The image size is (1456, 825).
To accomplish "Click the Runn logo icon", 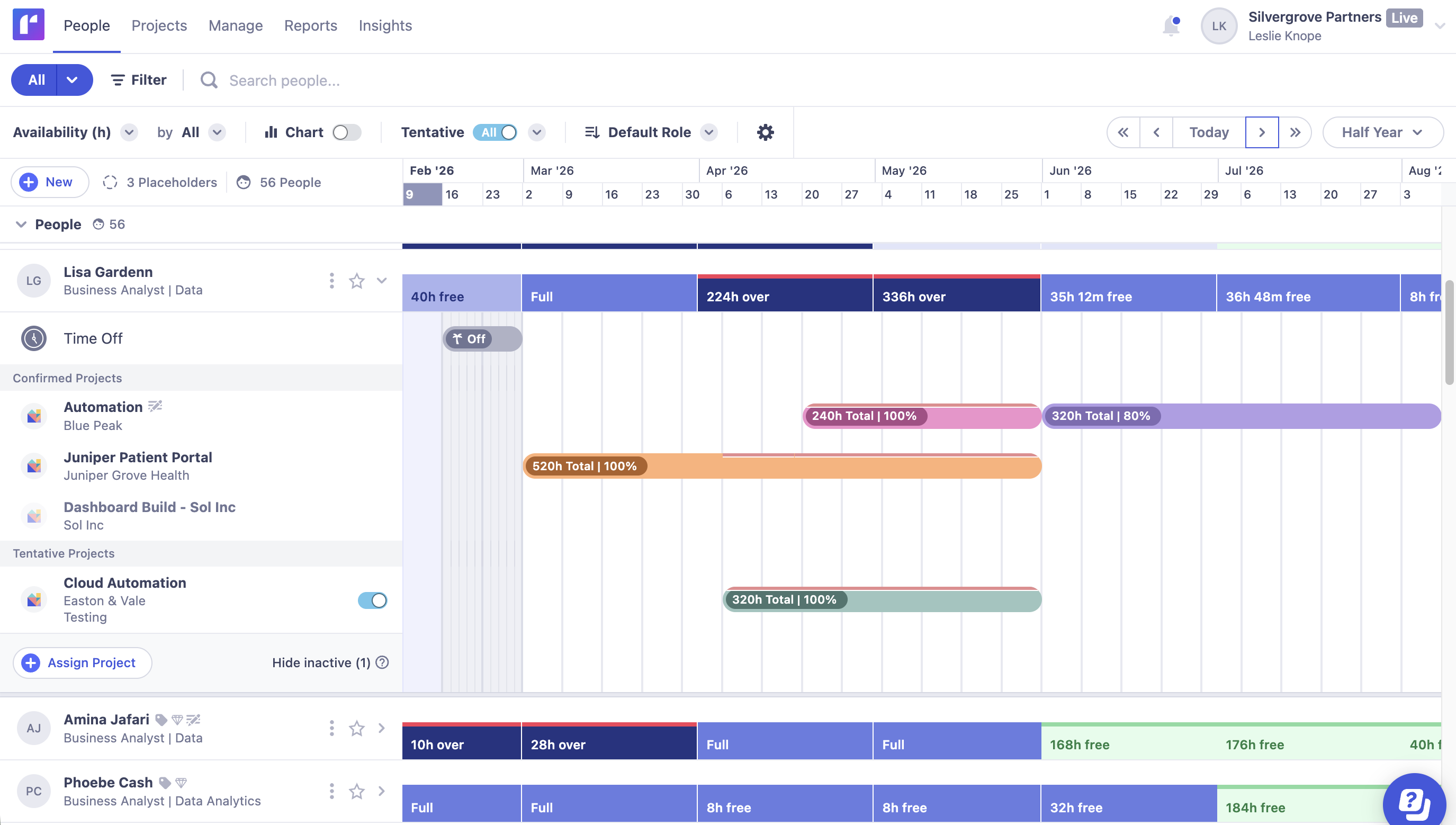I will click(x=29, y=25).
